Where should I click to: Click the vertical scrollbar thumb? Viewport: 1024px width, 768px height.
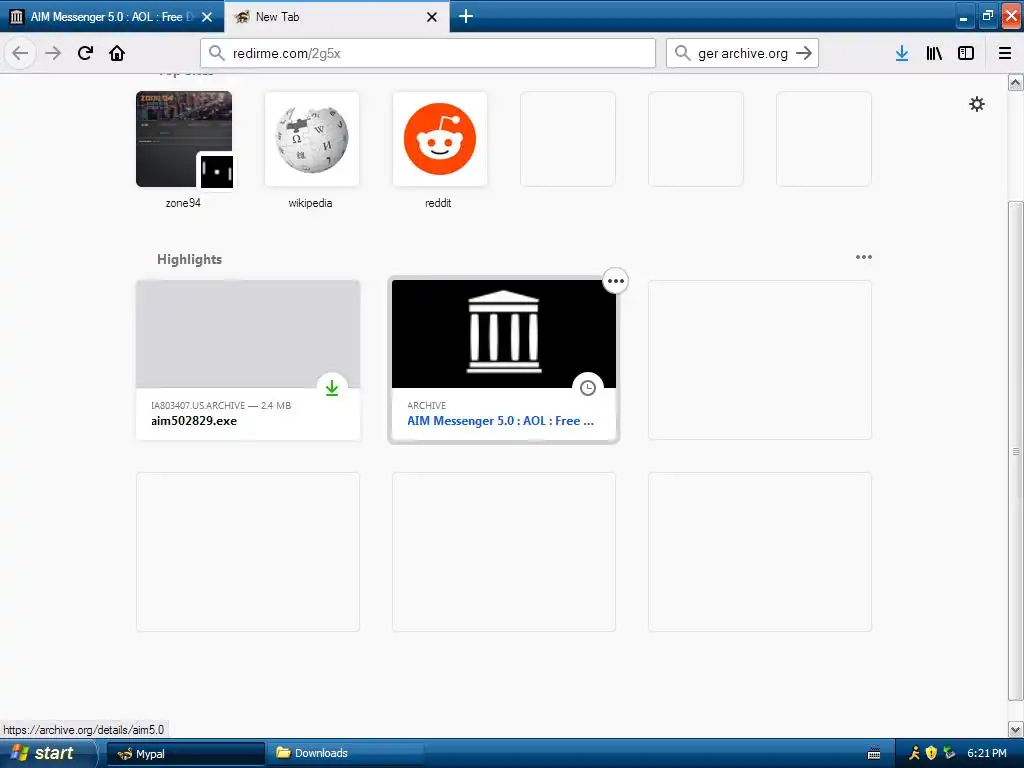(x=1016, y=451)
